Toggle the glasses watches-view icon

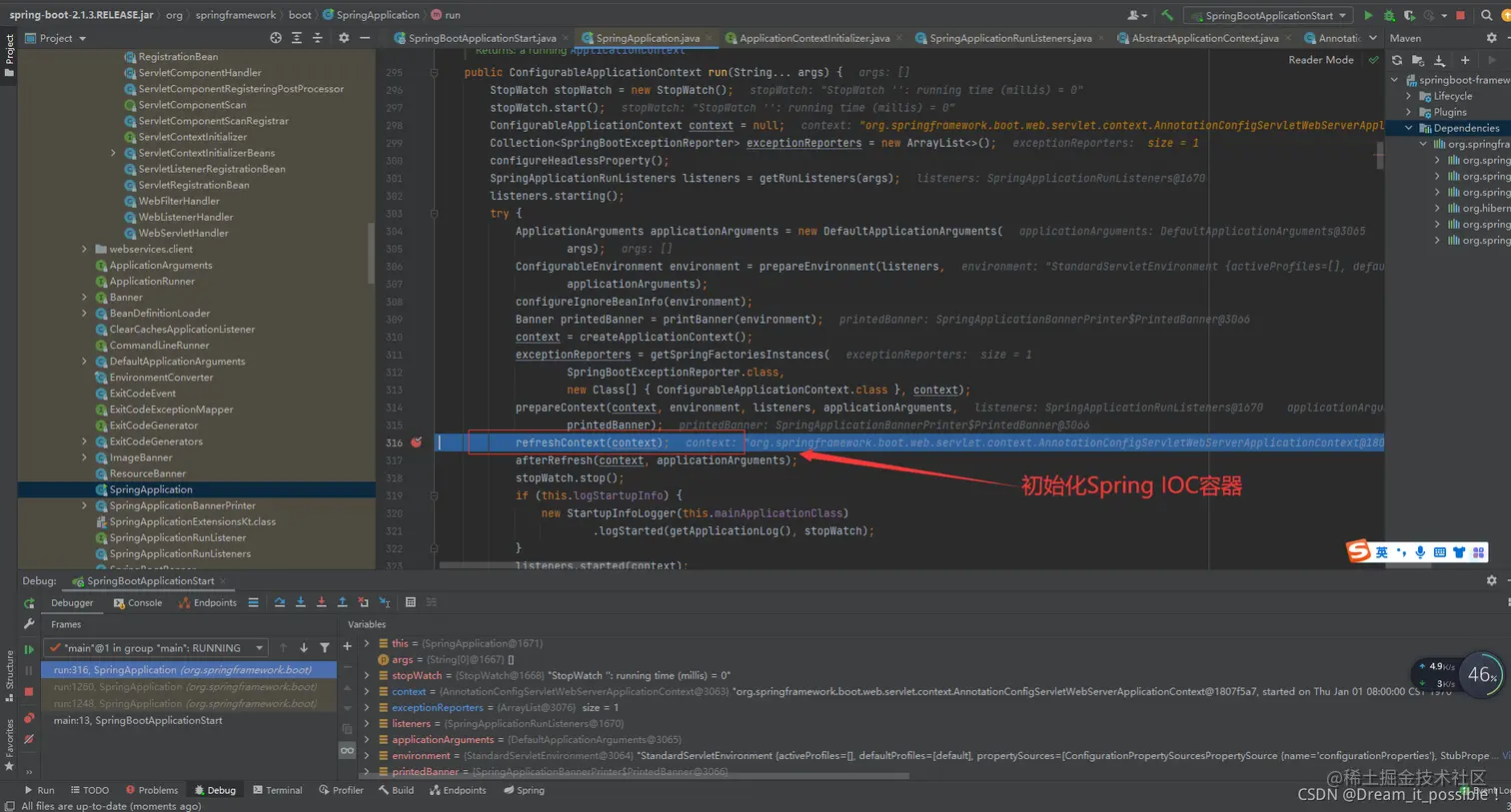pyautogui.click(x=347, y=750)
